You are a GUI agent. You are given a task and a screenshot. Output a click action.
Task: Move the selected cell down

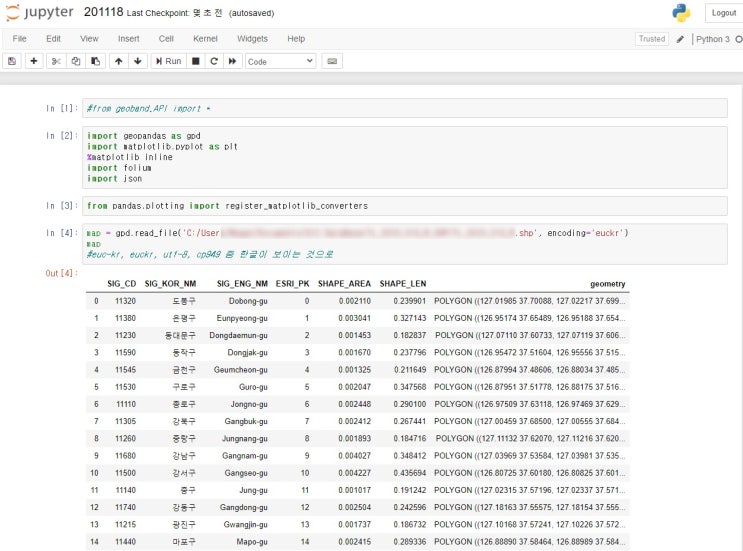138,61
